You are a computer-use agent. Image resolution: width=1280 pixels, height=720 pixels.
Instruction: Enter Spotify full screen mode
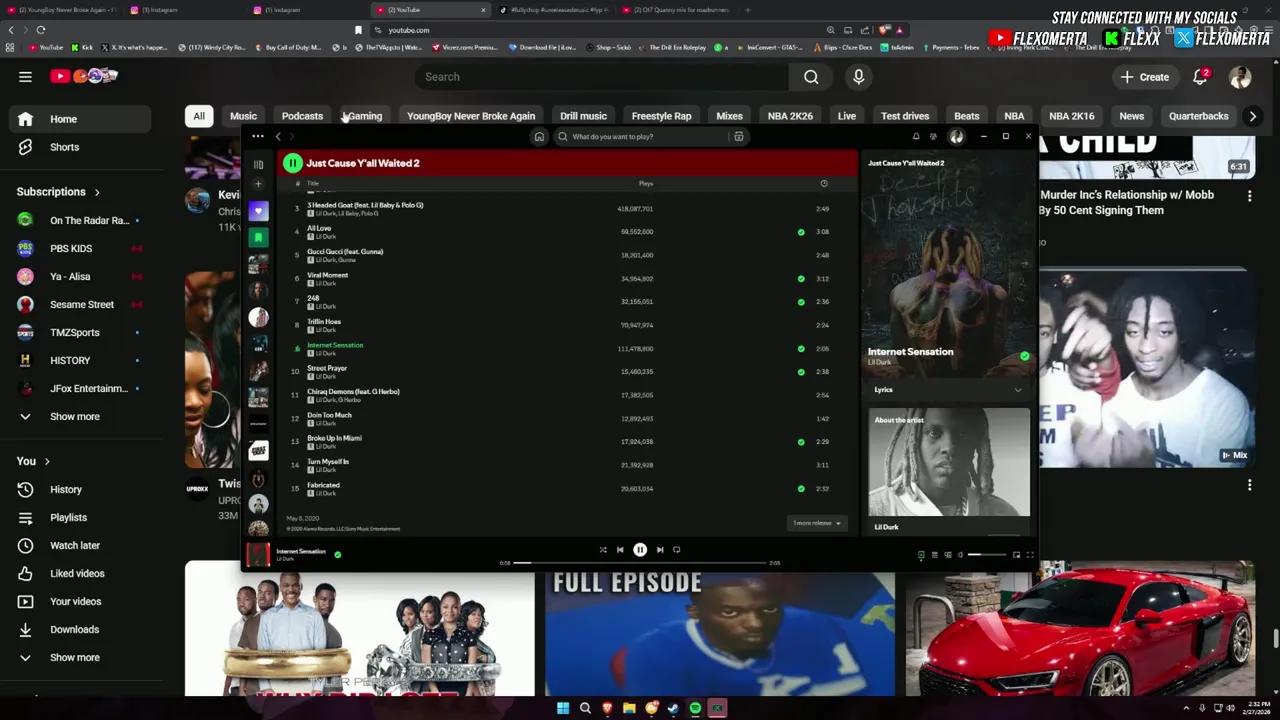[x=1029, y=555]
